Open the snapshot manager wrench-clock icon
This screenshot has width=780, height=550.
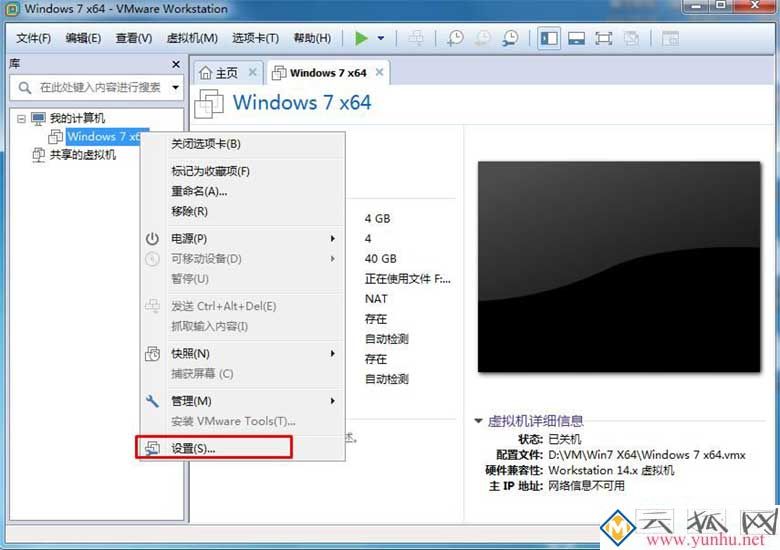coord(510,38)
